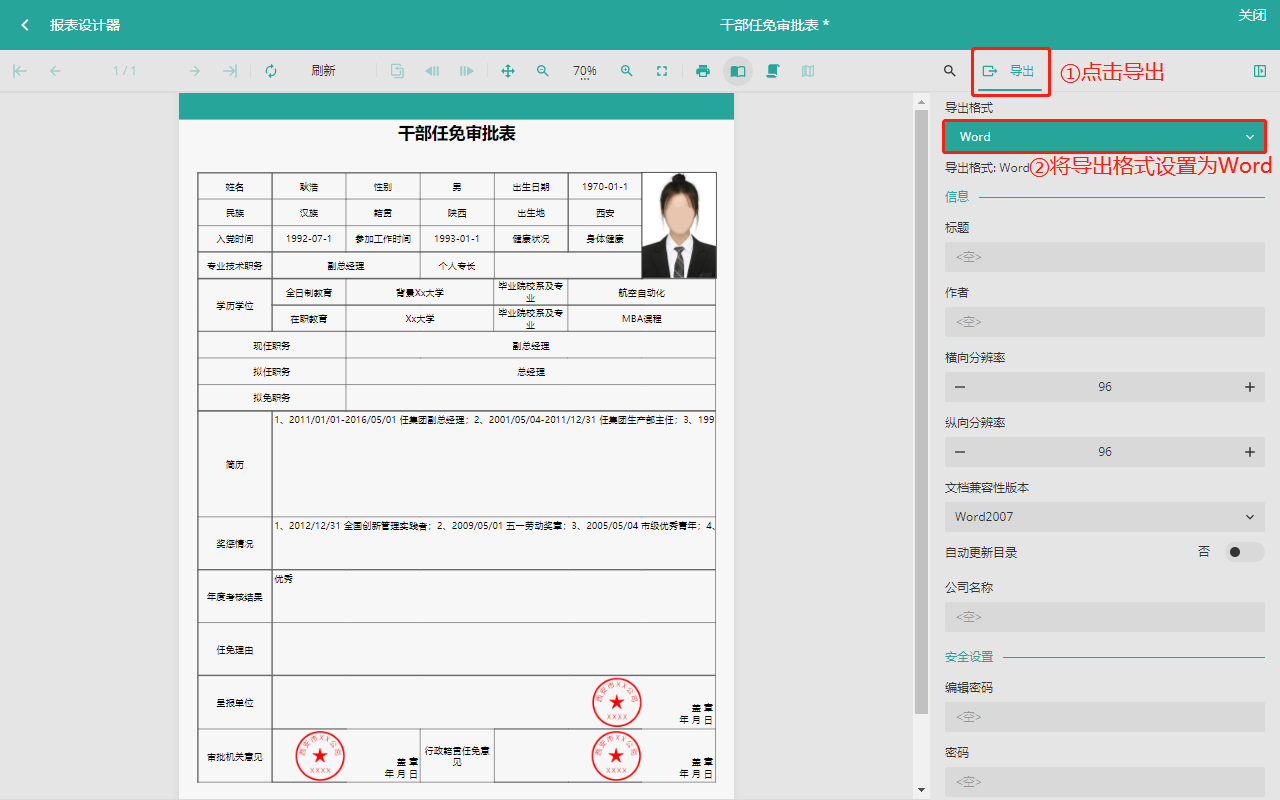This screenshot has height=800, width=1280.
Task: Click the 关闭 button
Action: pos(1252,15)
